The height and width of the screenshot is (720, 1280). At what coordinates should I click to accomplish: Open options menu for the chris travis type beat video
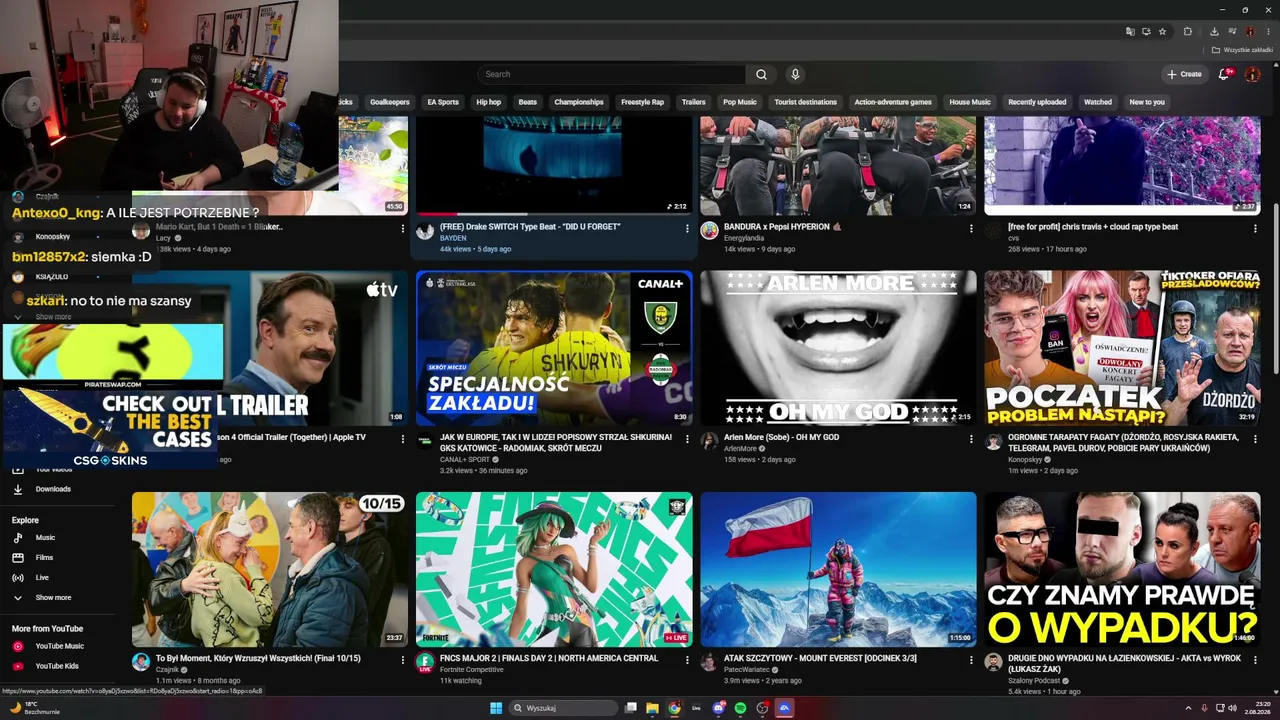[1255, 228]
